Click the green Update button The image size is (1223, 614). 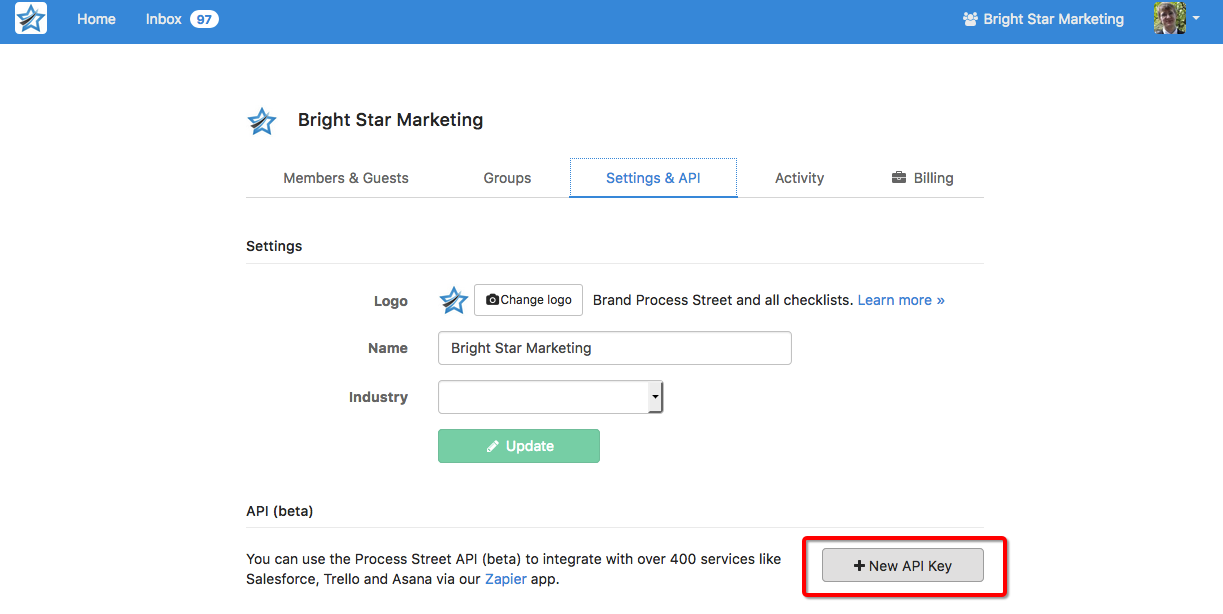[x=519, y=446]
